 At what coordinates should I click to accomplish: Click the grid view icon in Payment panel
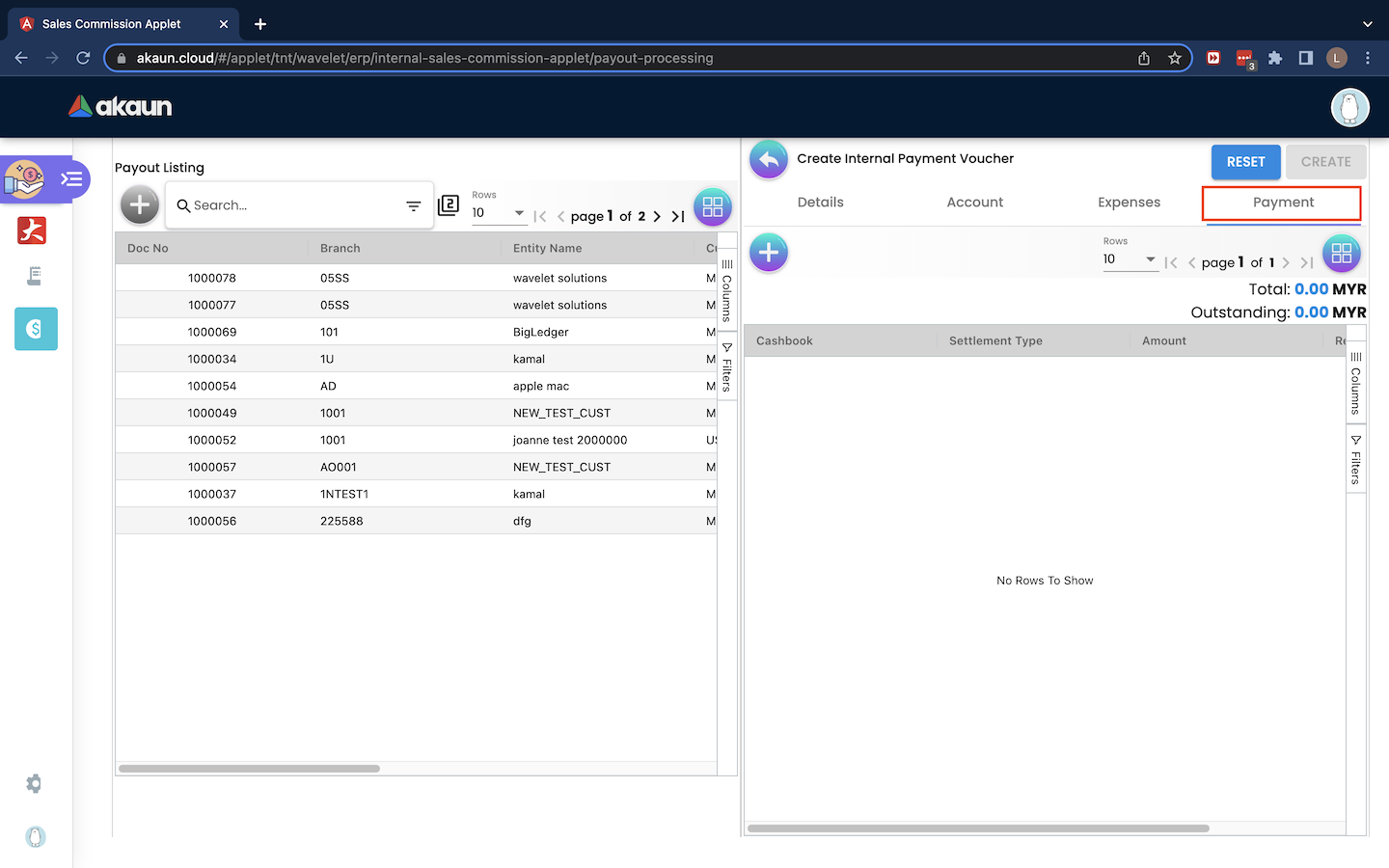[x=1341, y=254]
